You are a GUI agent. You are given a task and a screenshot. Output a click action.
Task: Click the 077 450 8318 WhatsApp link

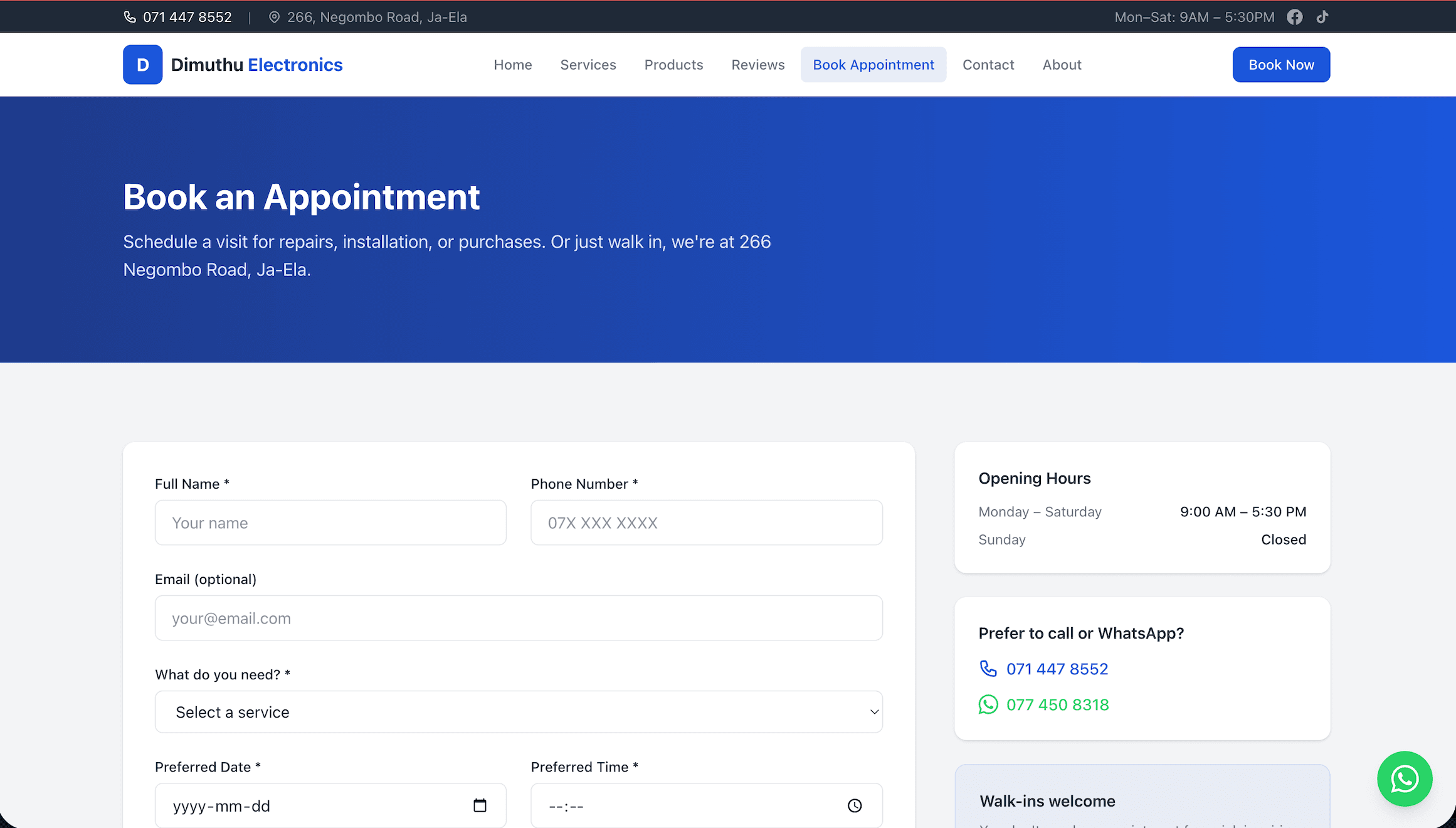click(1058, 704)
